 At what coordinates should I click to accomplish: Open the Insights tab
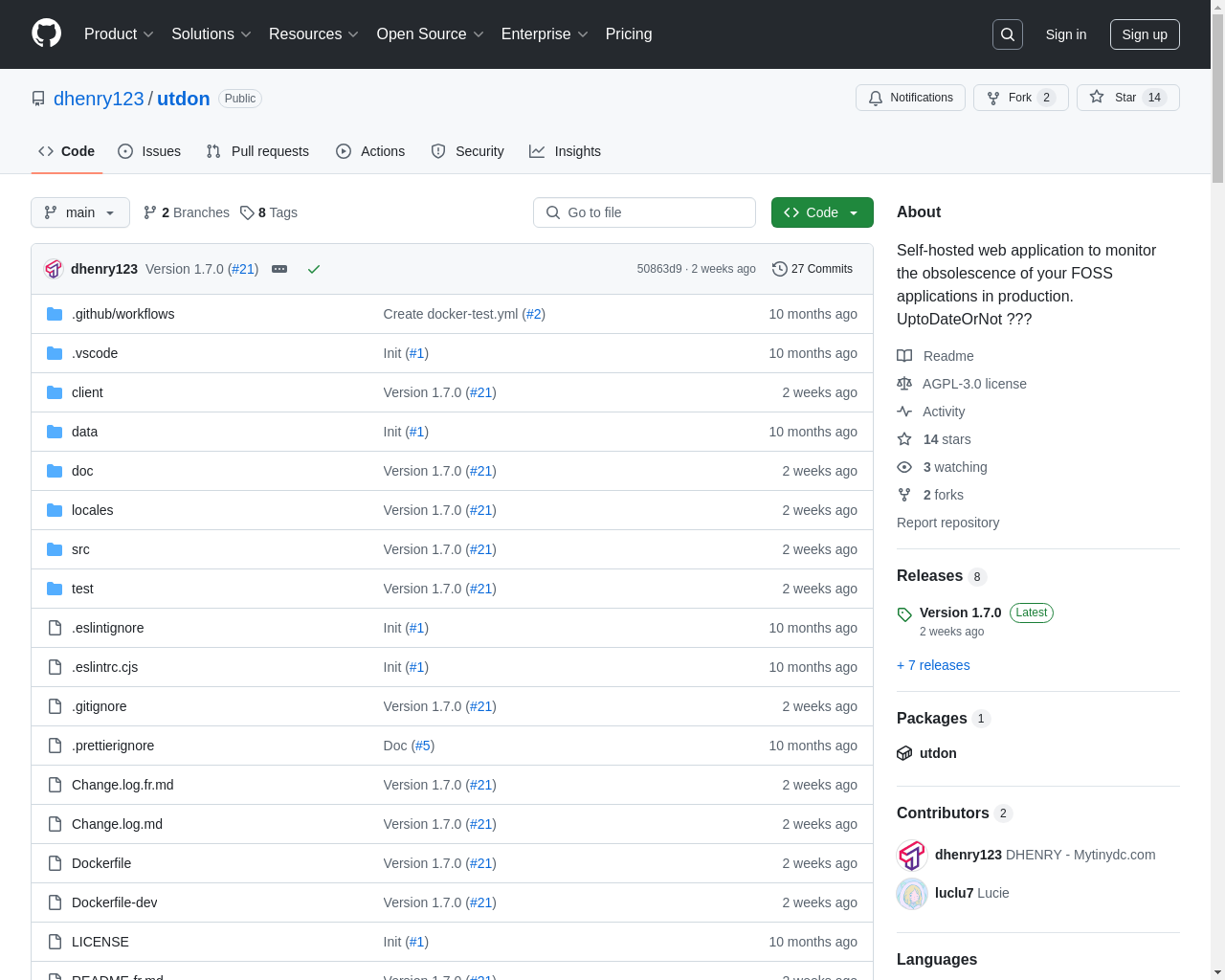[x=566, y=151]
